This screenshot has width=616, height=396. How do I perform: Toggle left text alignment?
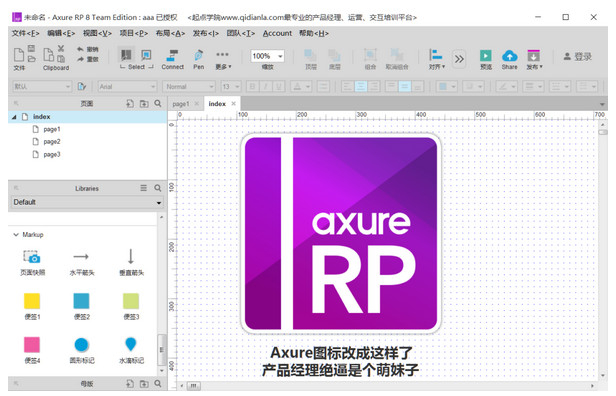pyautogui.click(x=347, y=86)
